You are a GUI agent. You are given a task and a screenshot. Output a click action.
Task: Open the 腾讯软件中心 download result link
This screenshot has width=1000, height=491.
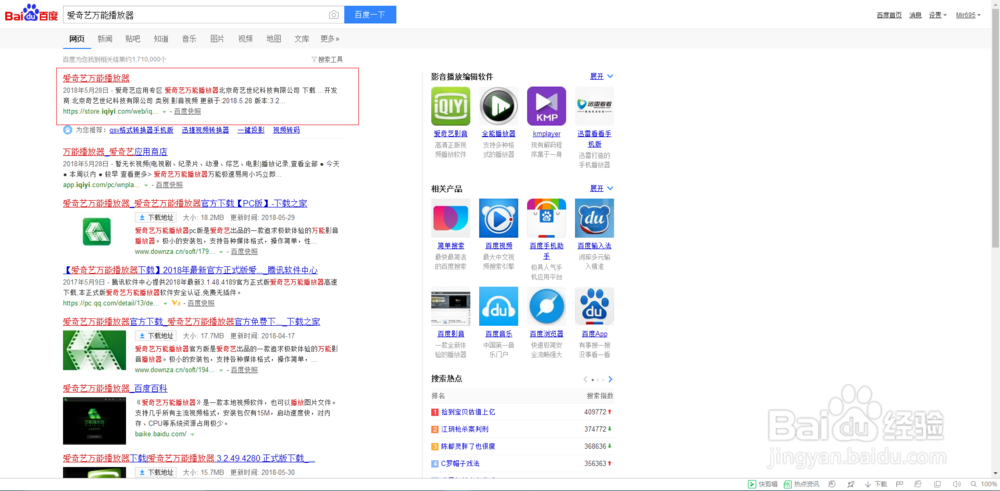(x=190, y=270)
